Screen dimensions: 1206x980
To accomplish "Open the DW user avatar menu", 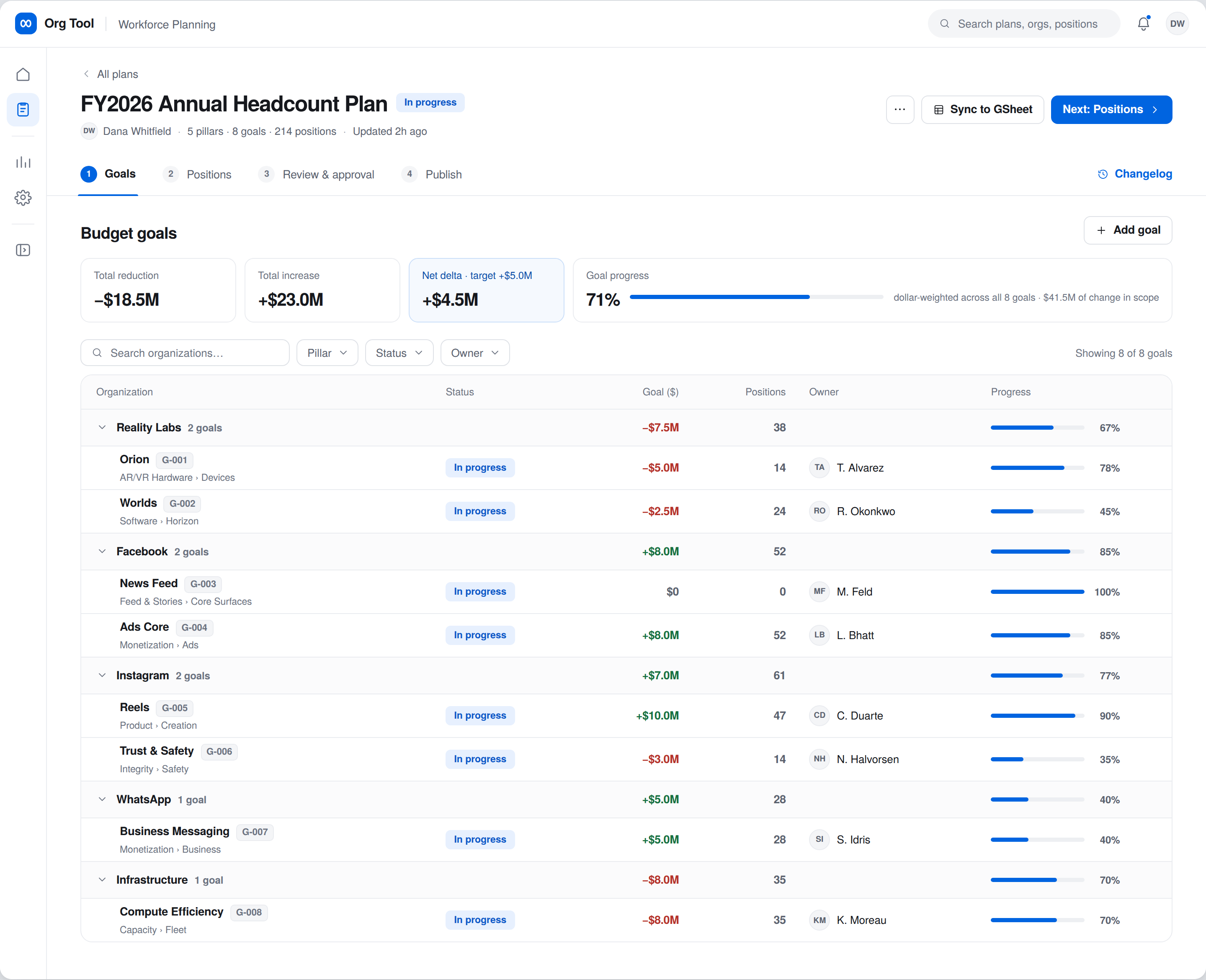I will point(1177,24).
